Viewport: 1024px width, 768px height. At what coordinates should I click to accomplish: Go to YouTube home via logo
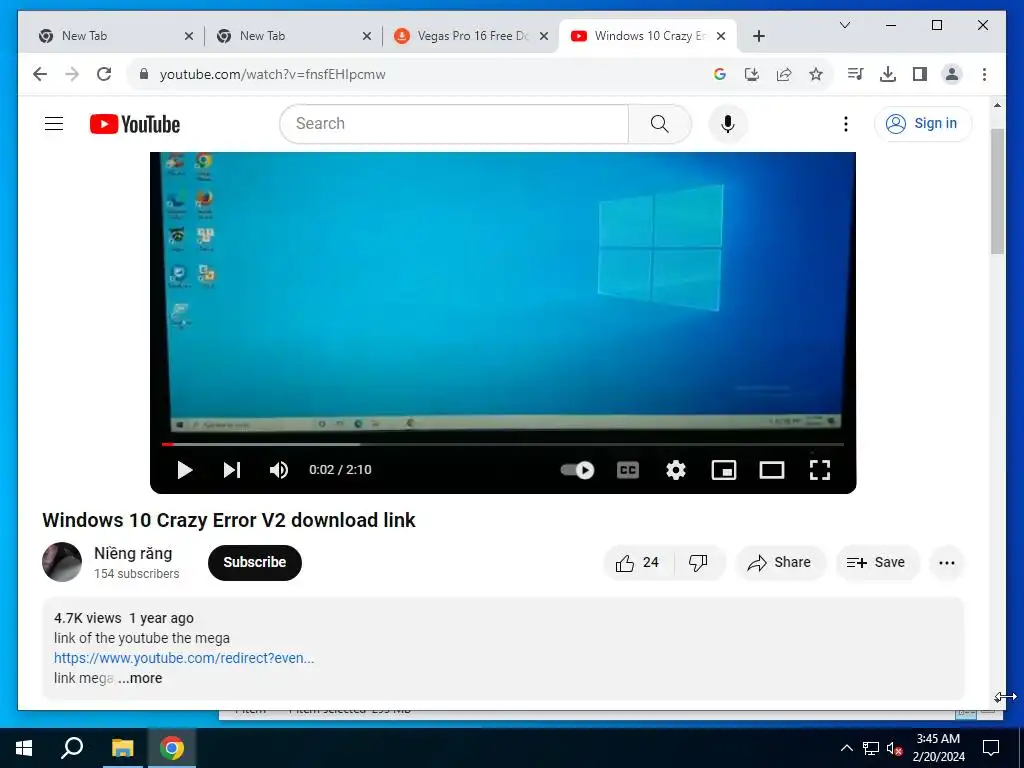click(135, 124)
